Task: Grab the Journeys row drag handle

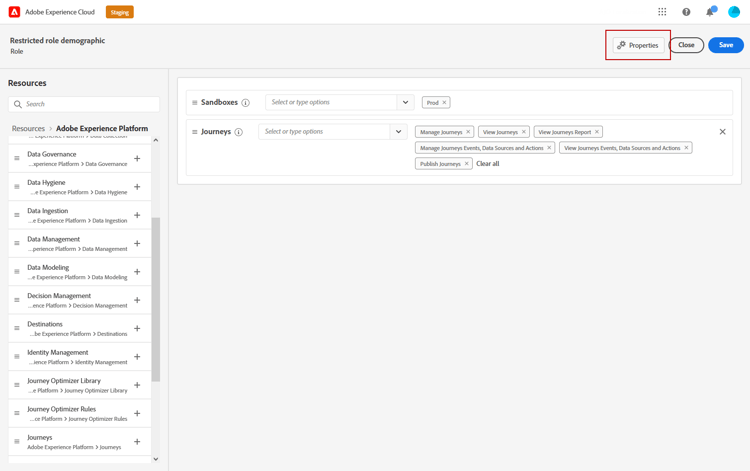Action: [x=195, y=132]
